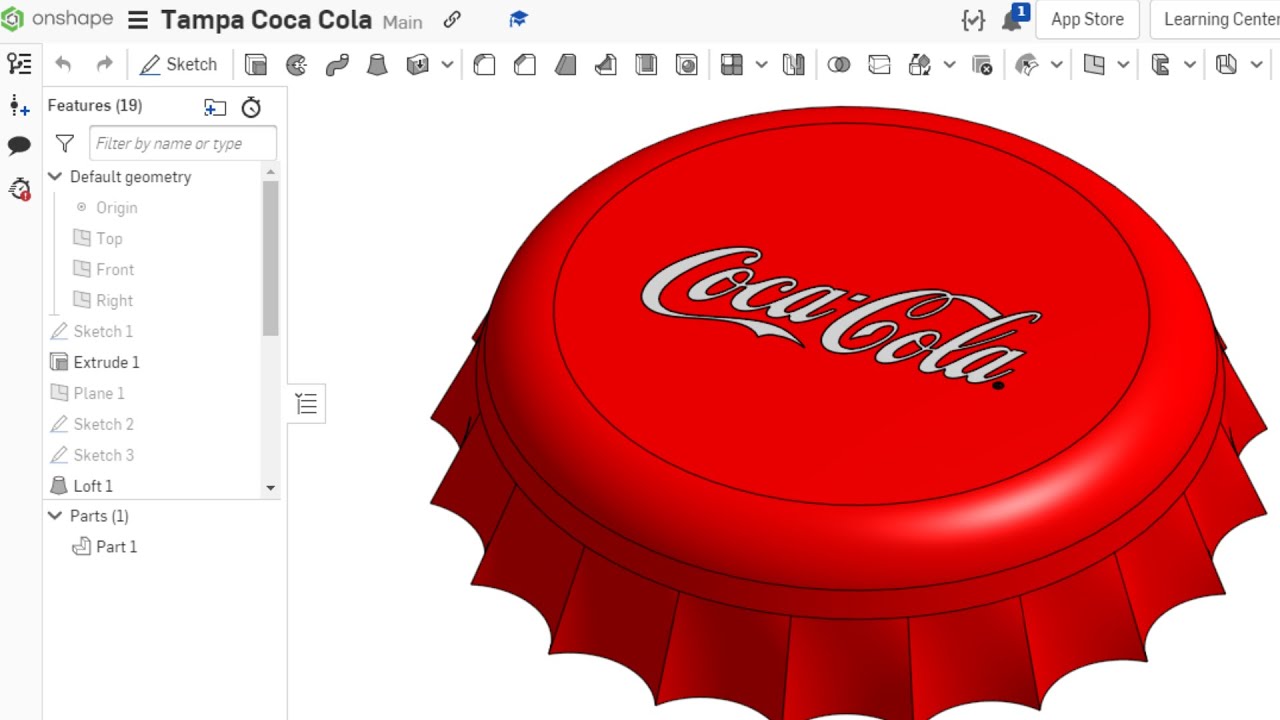Collapse the Parts (1) section

tap(55, 516)
